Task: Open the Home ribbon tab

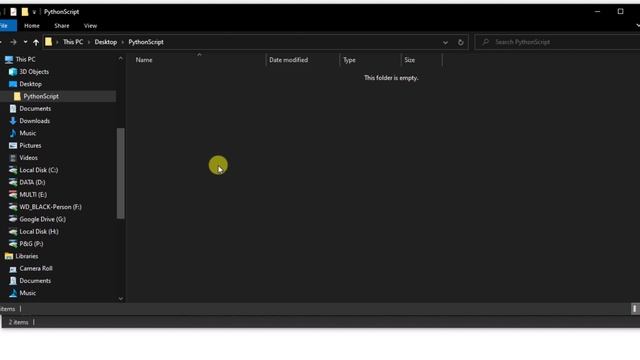Action: 32,26
